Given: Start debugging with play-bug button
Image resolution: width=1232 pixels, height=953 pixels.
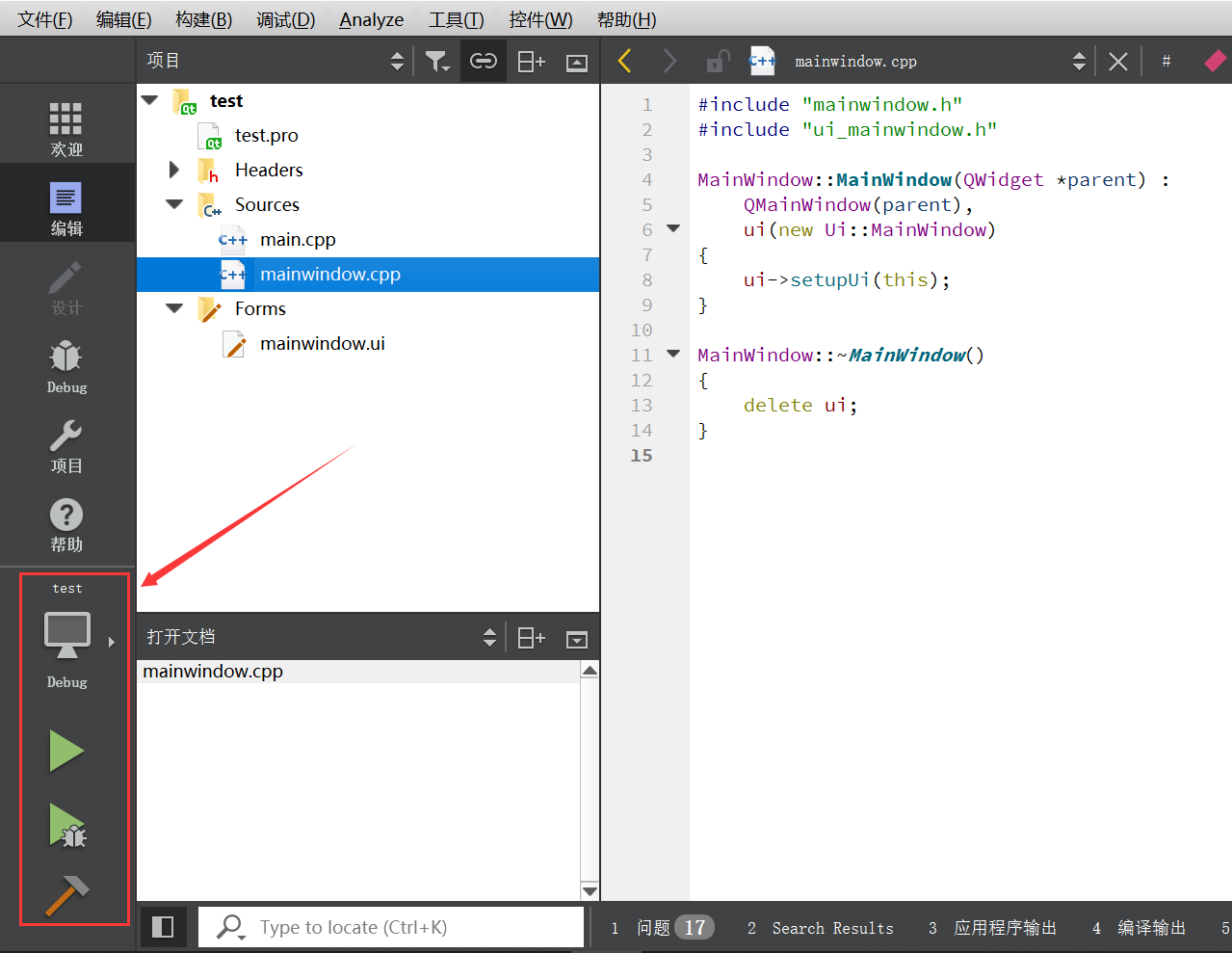Looking at the screenshot, I should 67,826.
